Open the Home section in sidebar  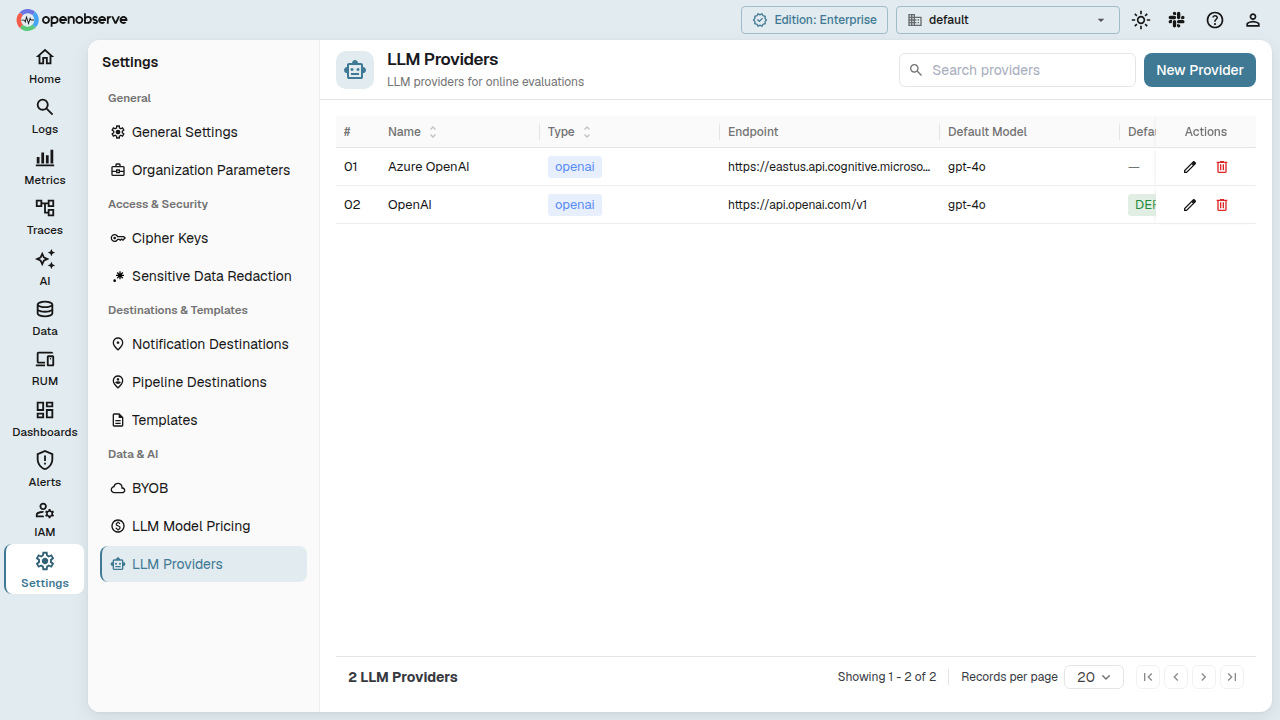44,66
